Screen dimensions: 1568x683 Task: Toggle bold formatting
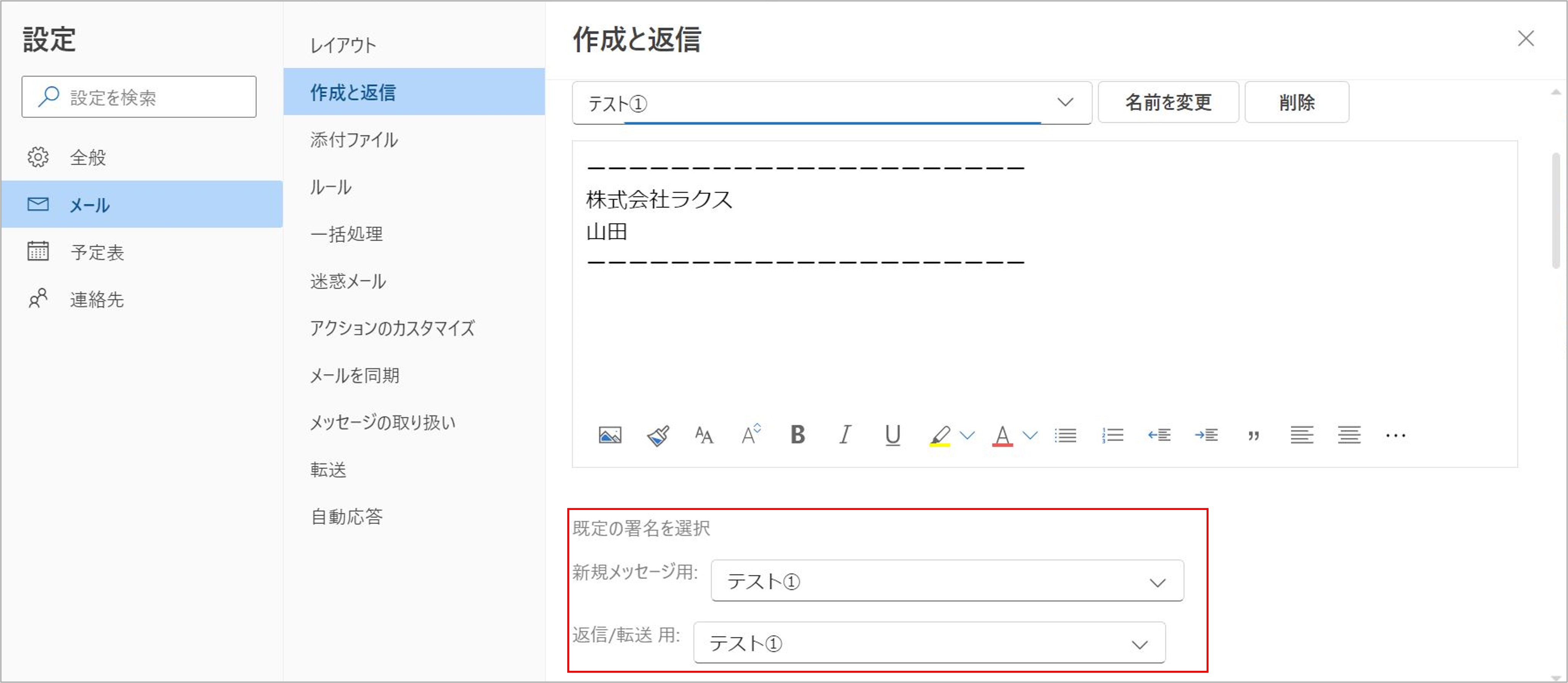(798, 434)
